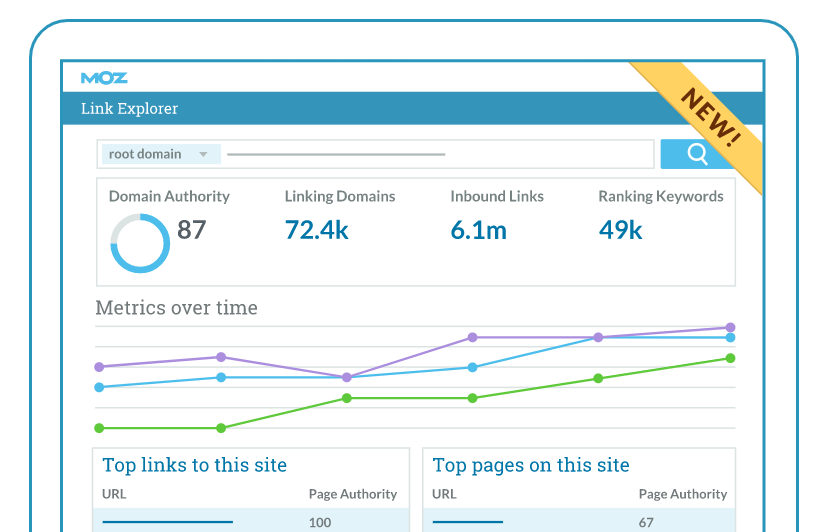The image size is (833, 532).
Task: Click the first URL in Top pages table
Action: (468, 522)
